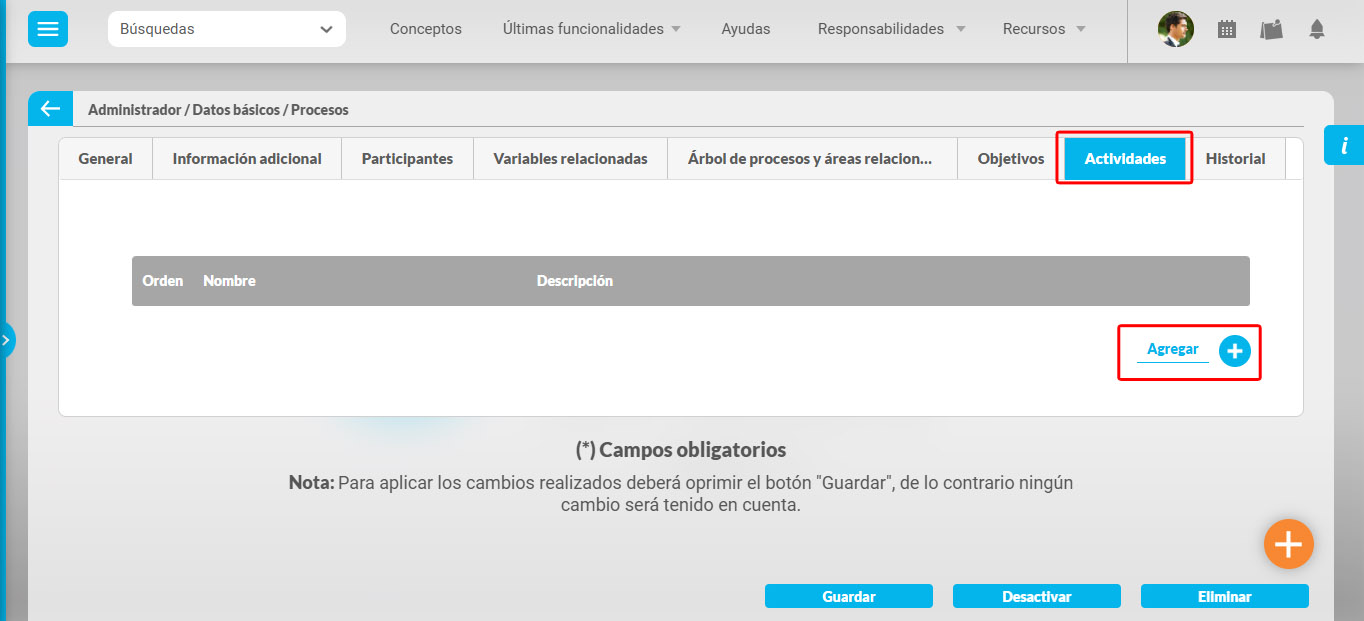This screenshot has width=1364, height=621.
Task: Expand the Responsabilidades menu
Action: point(891,30)
